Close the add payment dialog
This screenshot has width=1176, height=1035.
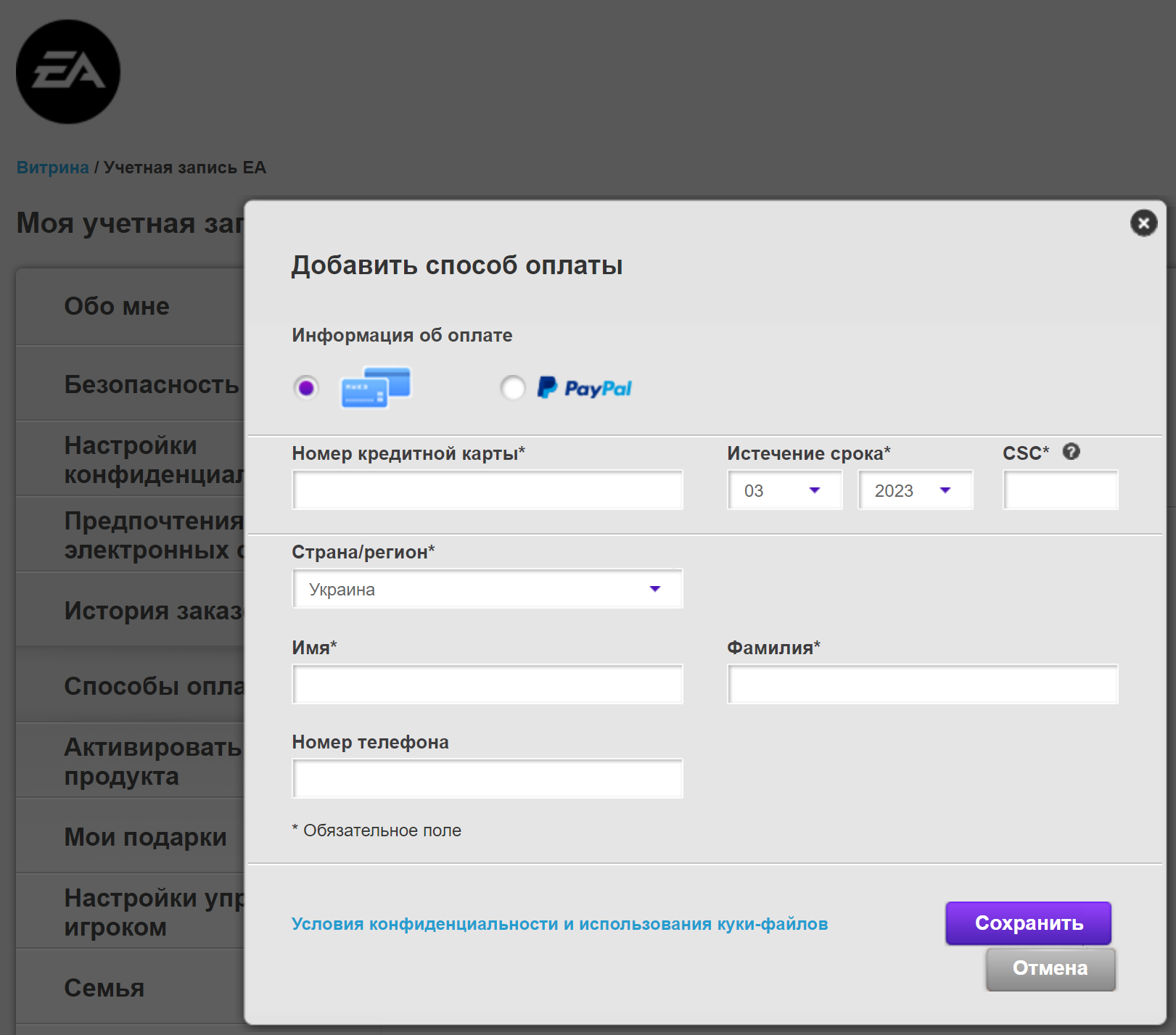(x=1143, y=223)
